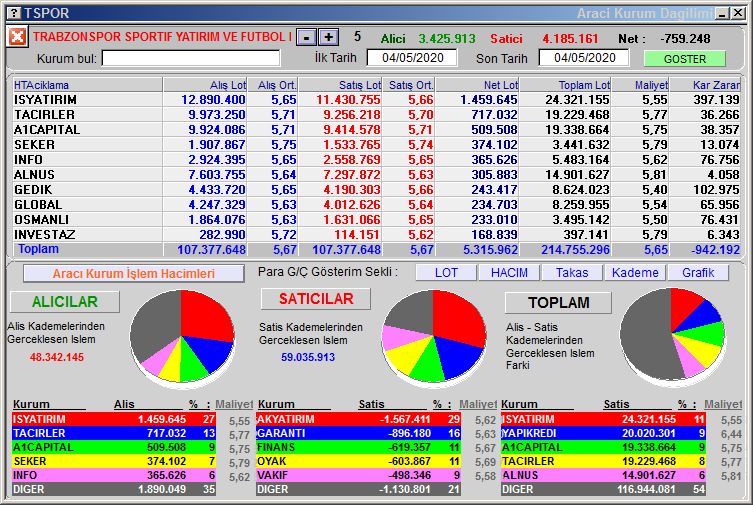Decrease the count with the minus button
The height and width of the screenshot is (505, 753).
306,37
